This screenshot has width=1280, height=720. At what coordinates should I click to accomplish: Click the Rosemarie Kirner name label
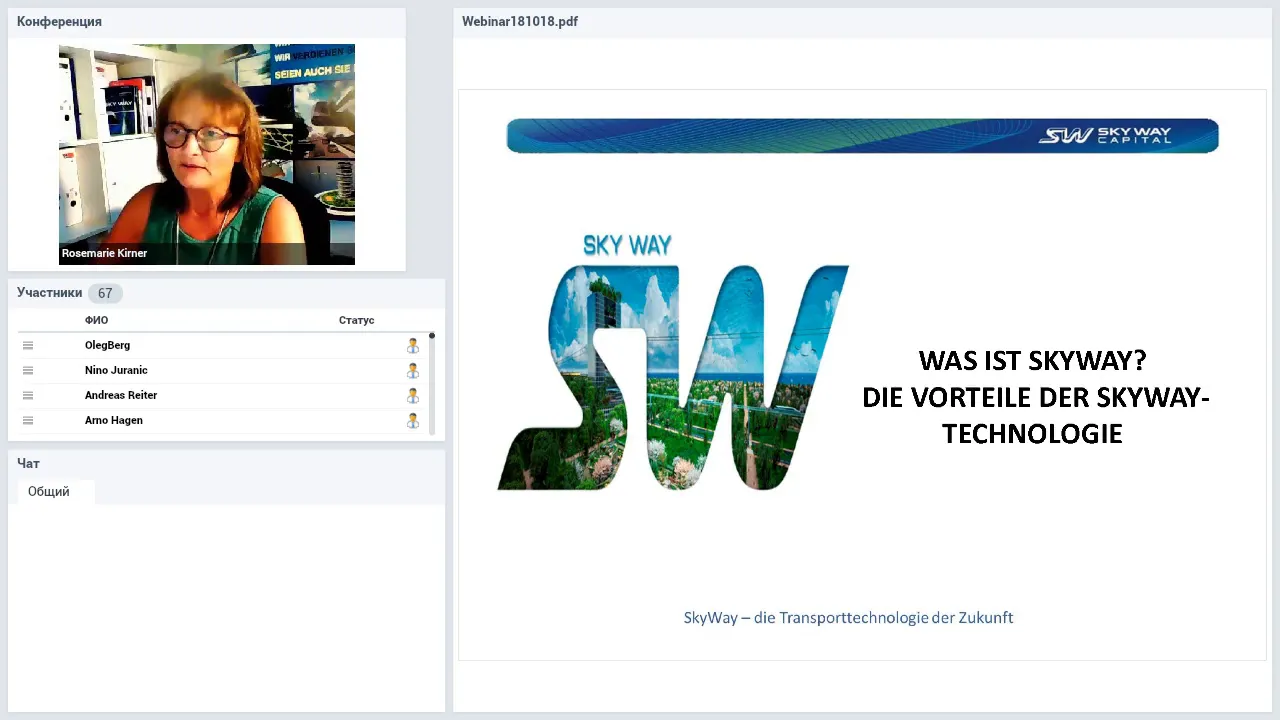click(104, 254)
